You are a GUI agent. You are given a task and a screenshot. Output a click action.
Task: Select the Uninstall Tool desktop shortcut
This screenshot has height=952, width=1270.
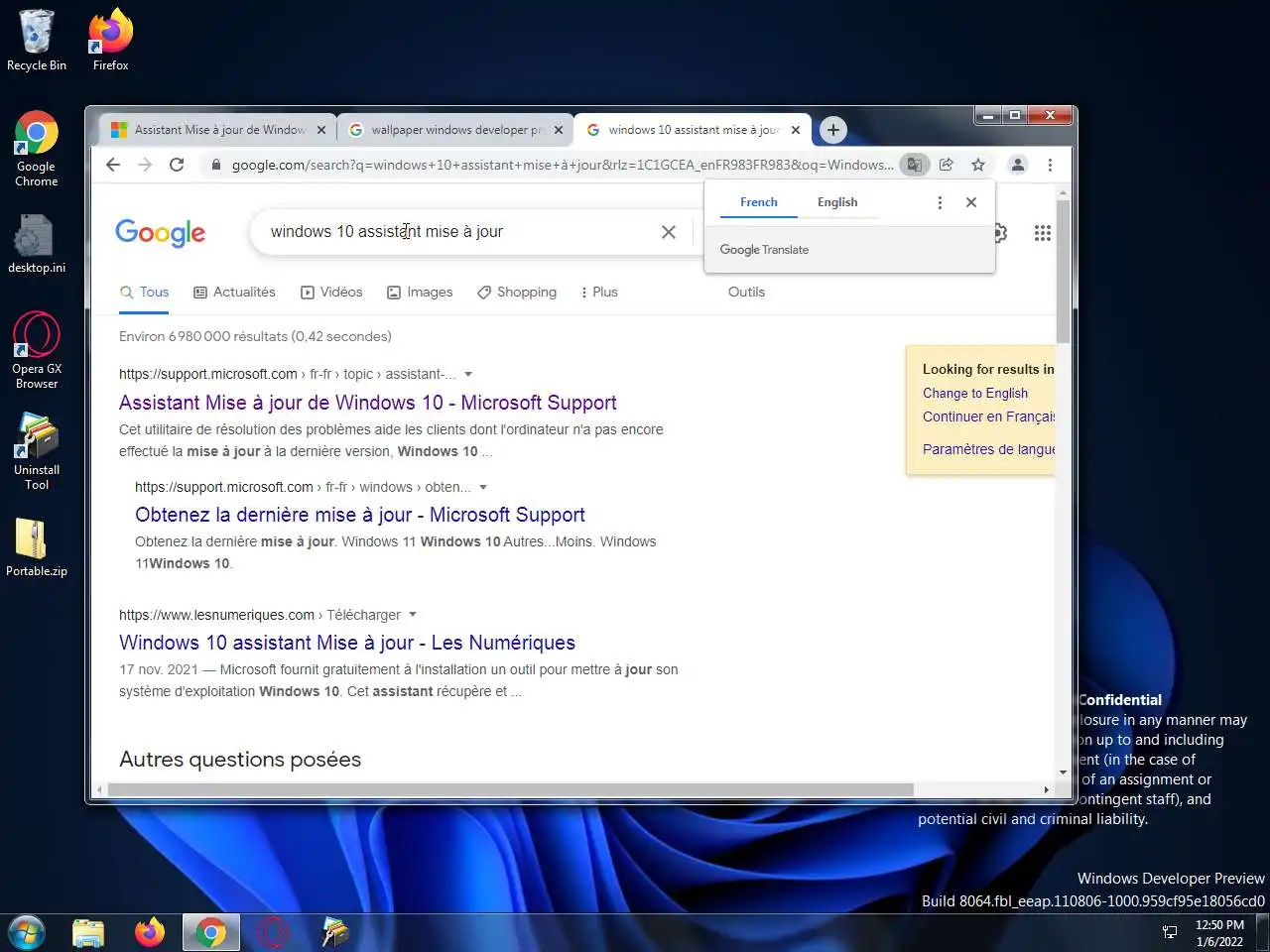click(37, 451)
